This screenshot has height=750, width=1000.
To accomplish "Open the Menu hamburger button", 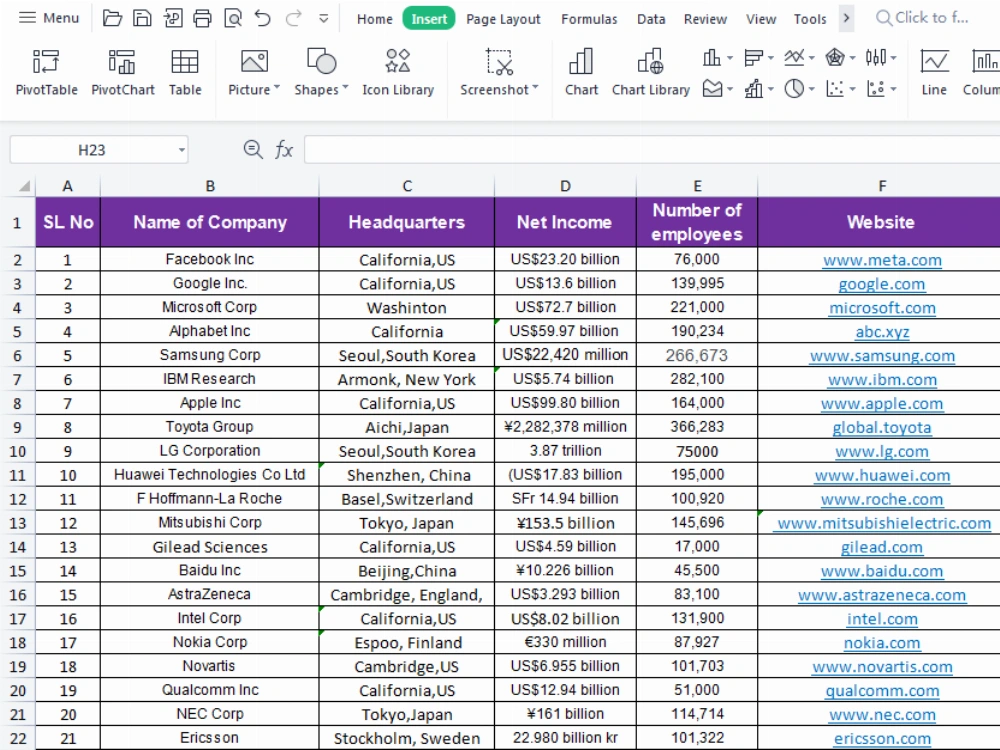I will pyautogui.click(x=48, y=18).
